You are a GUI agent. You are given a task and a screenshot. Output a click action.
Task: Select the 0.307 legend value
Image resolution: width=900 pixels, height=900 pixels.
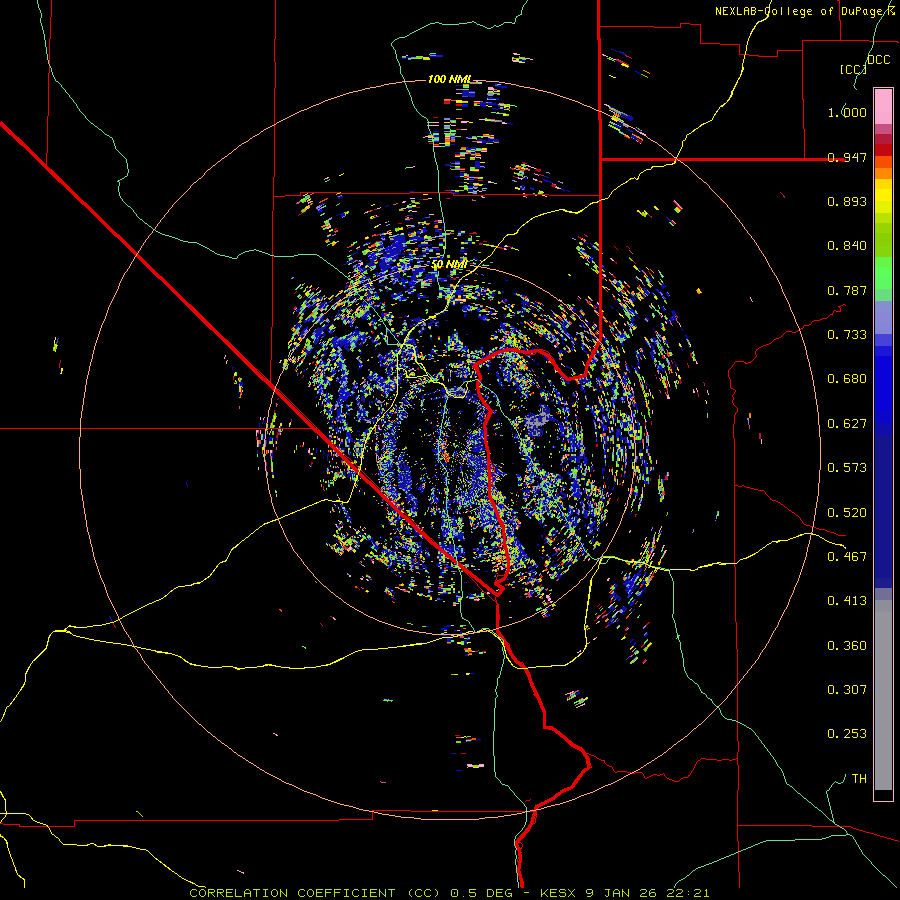click(847, 690)
